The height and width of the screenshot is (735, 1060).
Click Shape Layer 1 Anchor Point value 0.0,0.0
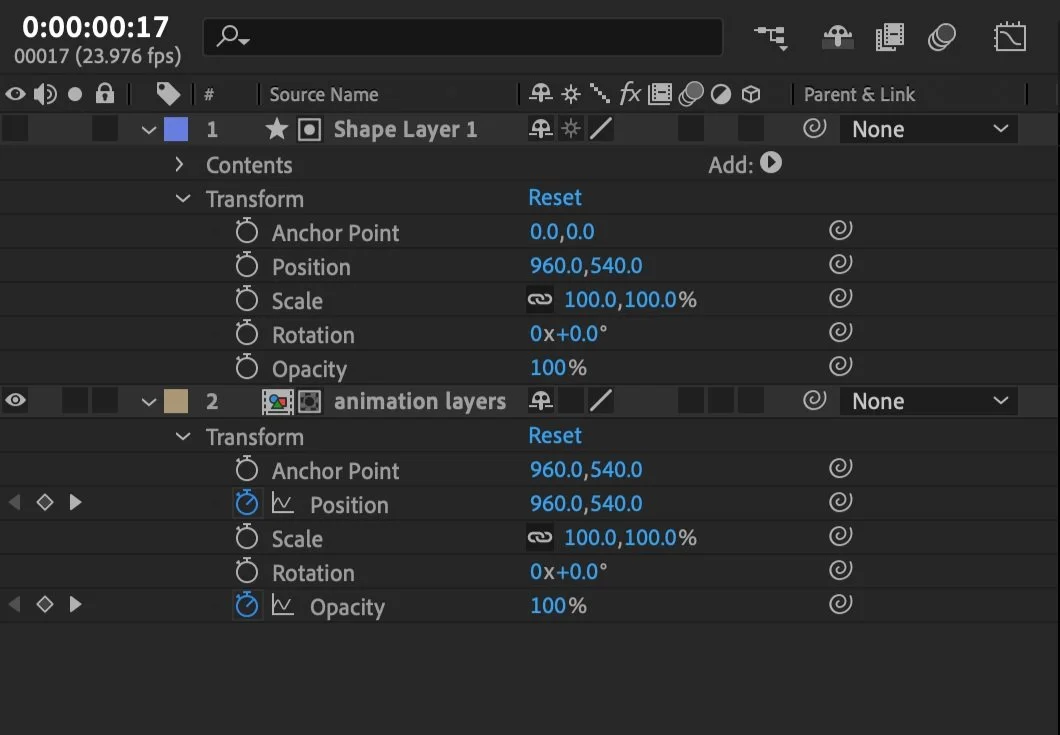(562, 232)
